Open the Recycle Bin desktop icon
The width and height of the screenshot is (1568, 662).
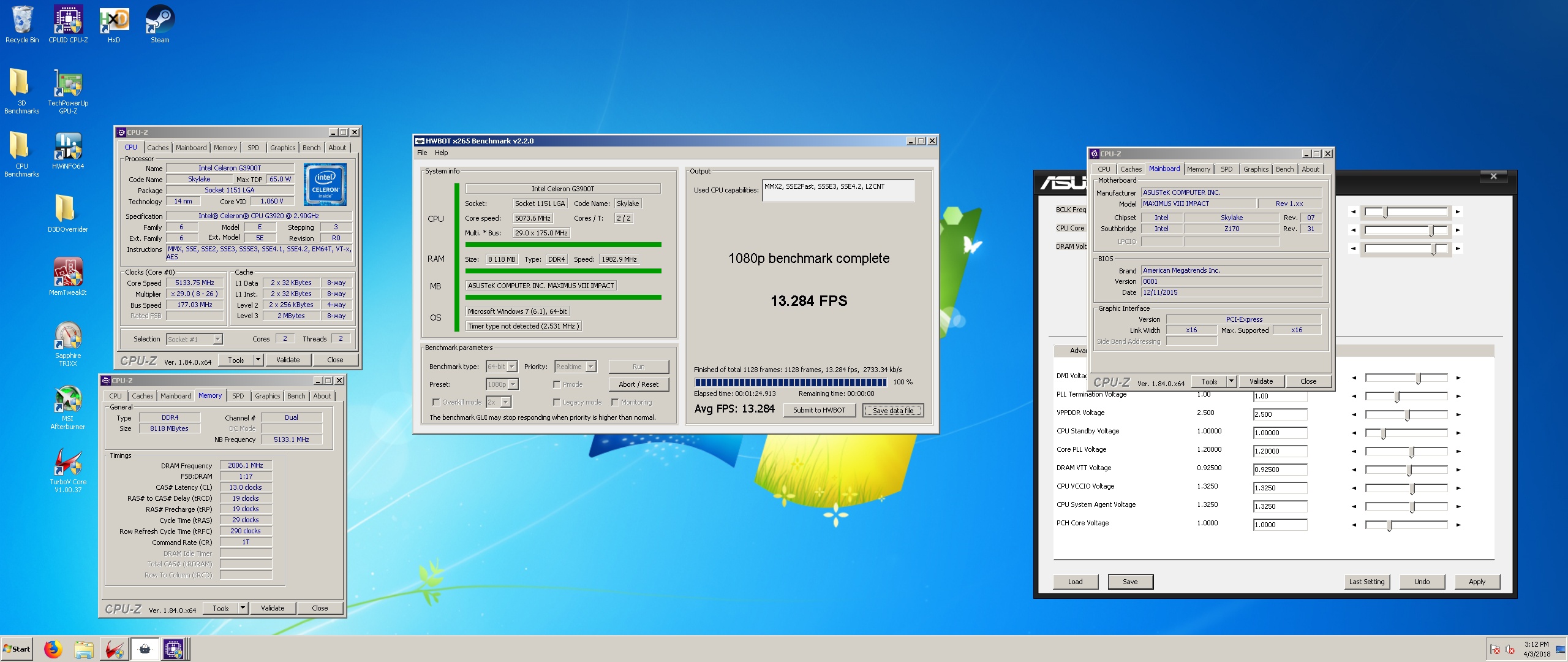pos(22,25)
